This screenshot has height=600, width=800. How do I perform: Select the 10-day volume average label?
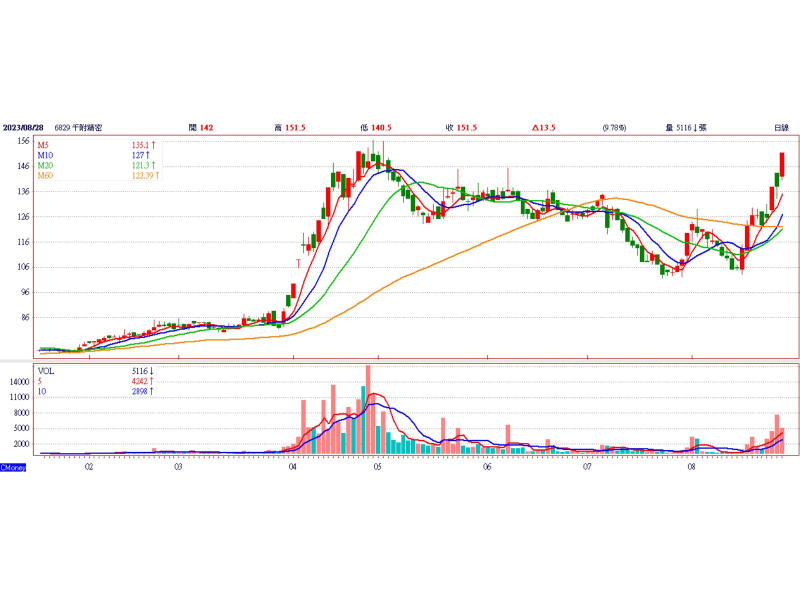point(43,390)
